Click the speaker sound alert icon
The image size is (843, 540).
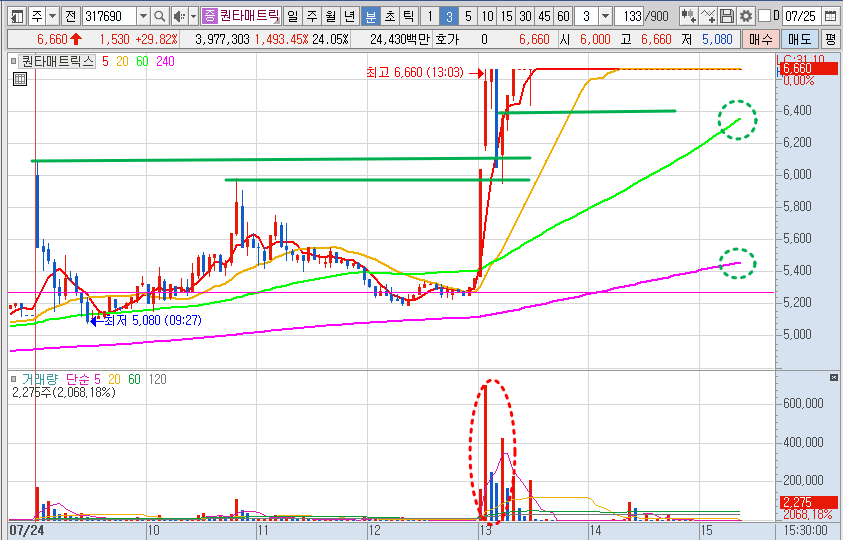[x=180, y=17]
